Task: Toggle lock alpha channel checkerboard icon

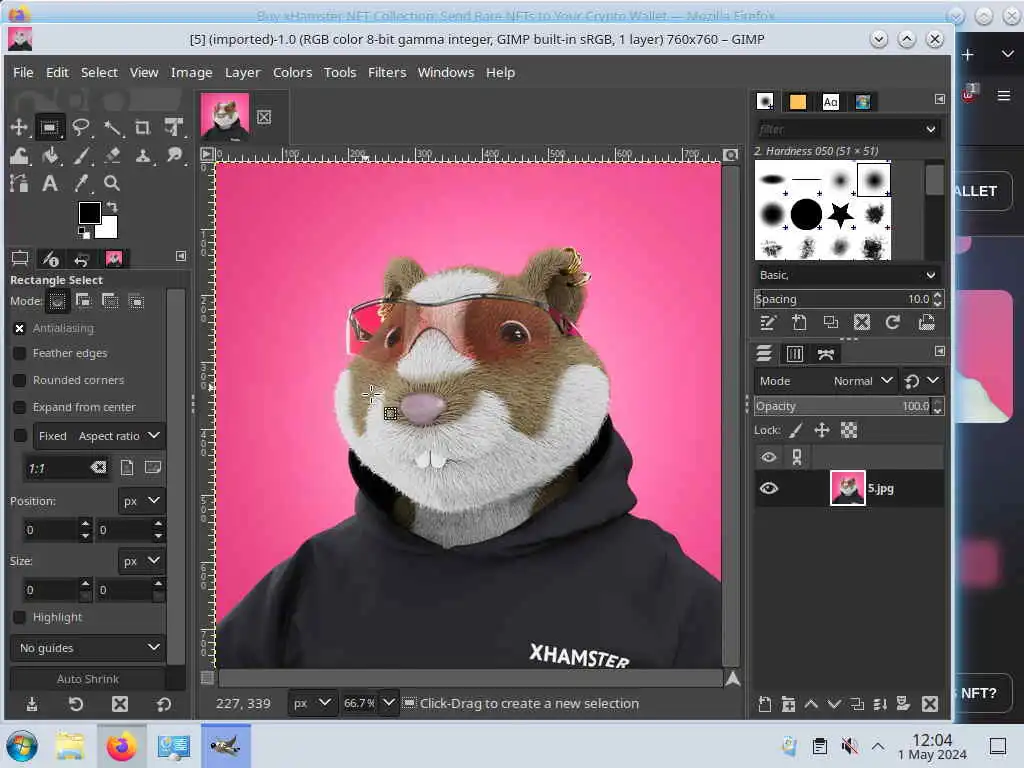Action: (x=848, y=430)
